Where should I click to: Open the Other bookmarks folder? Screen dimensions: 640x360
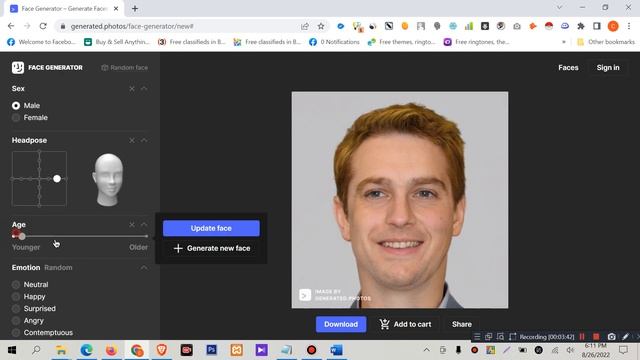coord(606,42)
